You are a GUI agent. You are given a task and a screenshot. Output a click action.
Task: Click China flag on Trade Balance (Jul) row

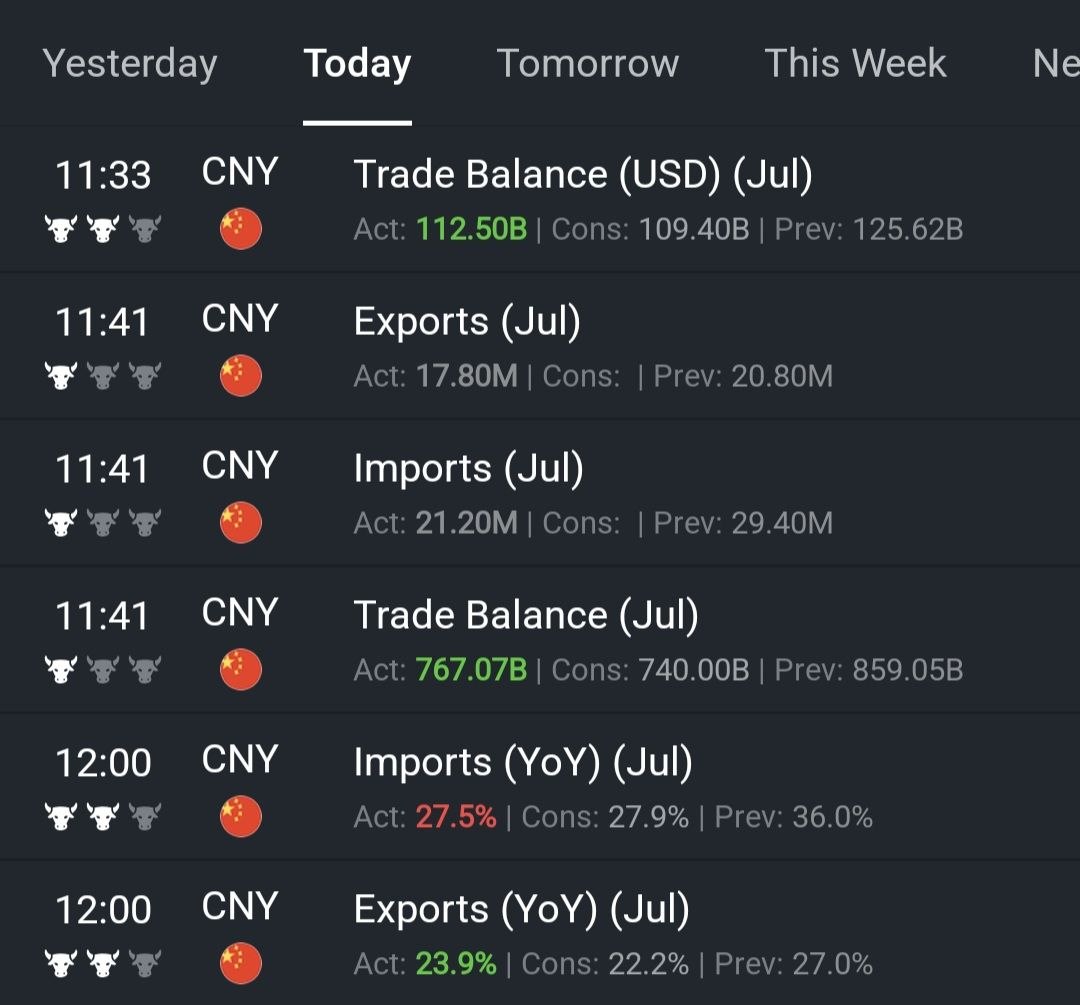coord(240,670)
